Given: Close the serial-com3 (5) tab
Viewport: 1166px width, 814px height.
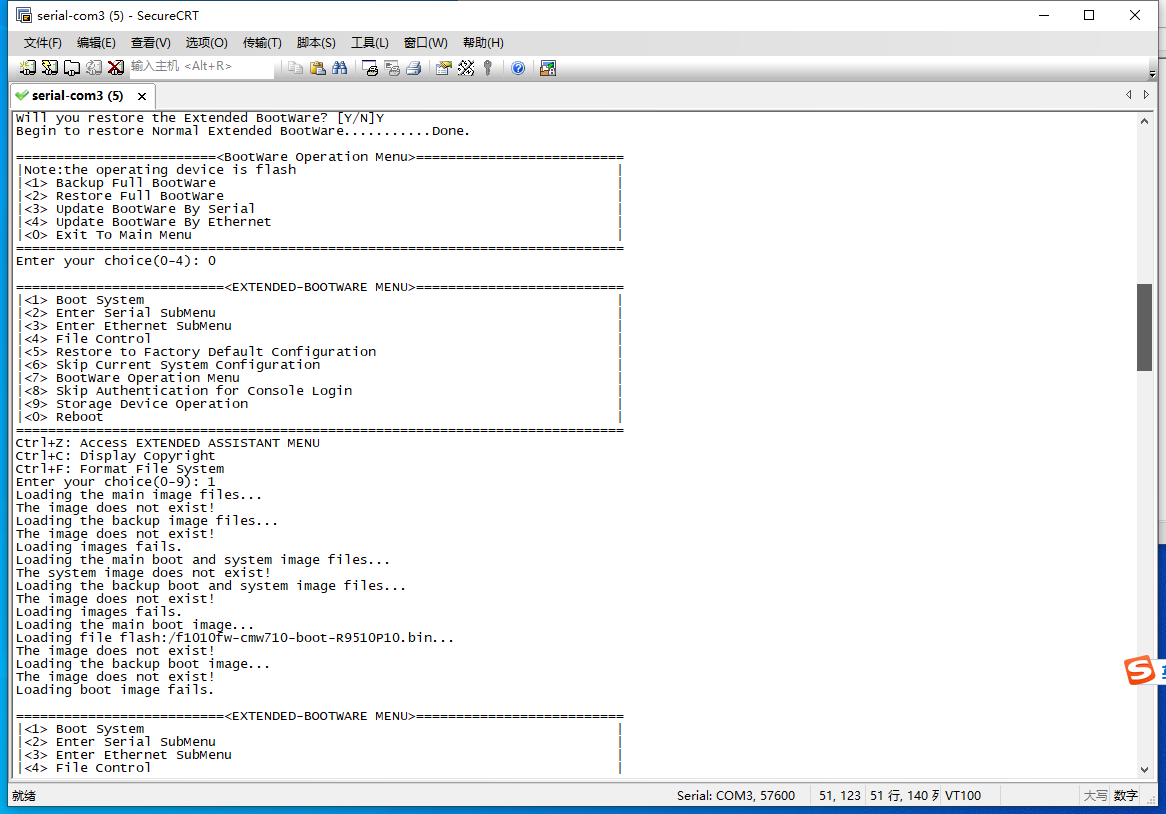Looking at the screenshot, I should tap(141, 97).
